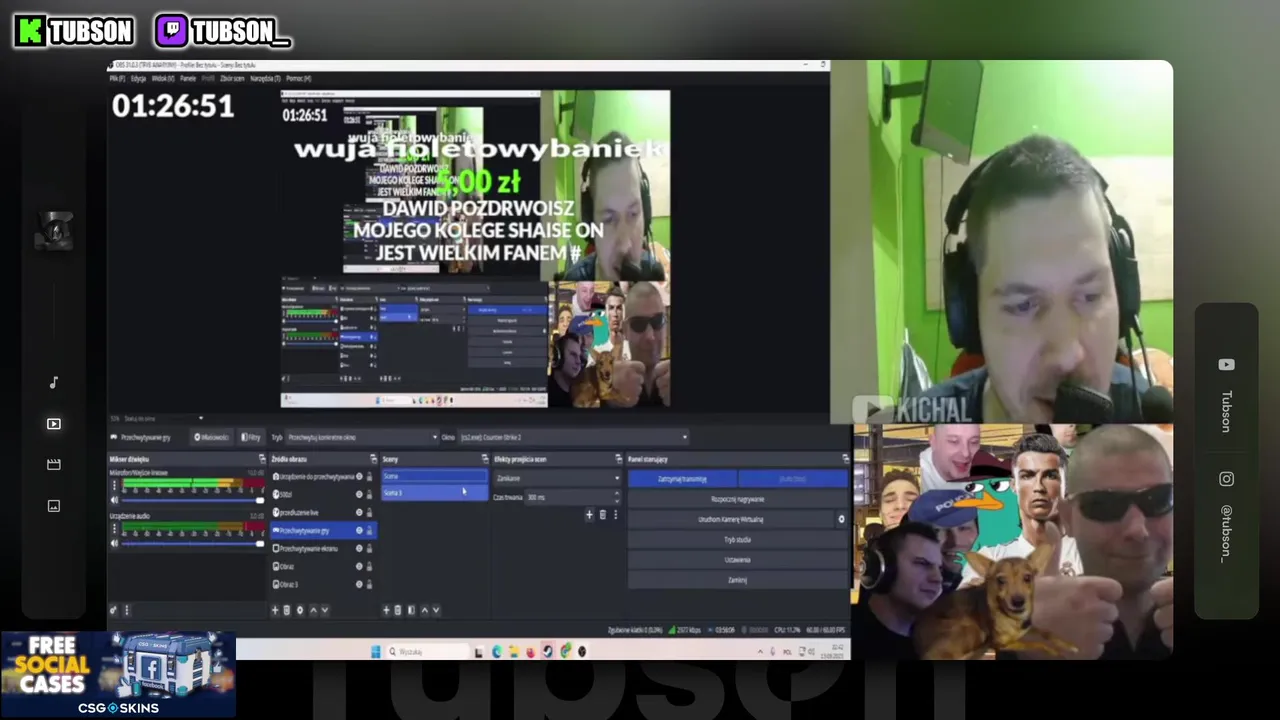The image size is (1280, 720).
Task: Add a new source in Źródła obrazu
Action: point(275,610)
